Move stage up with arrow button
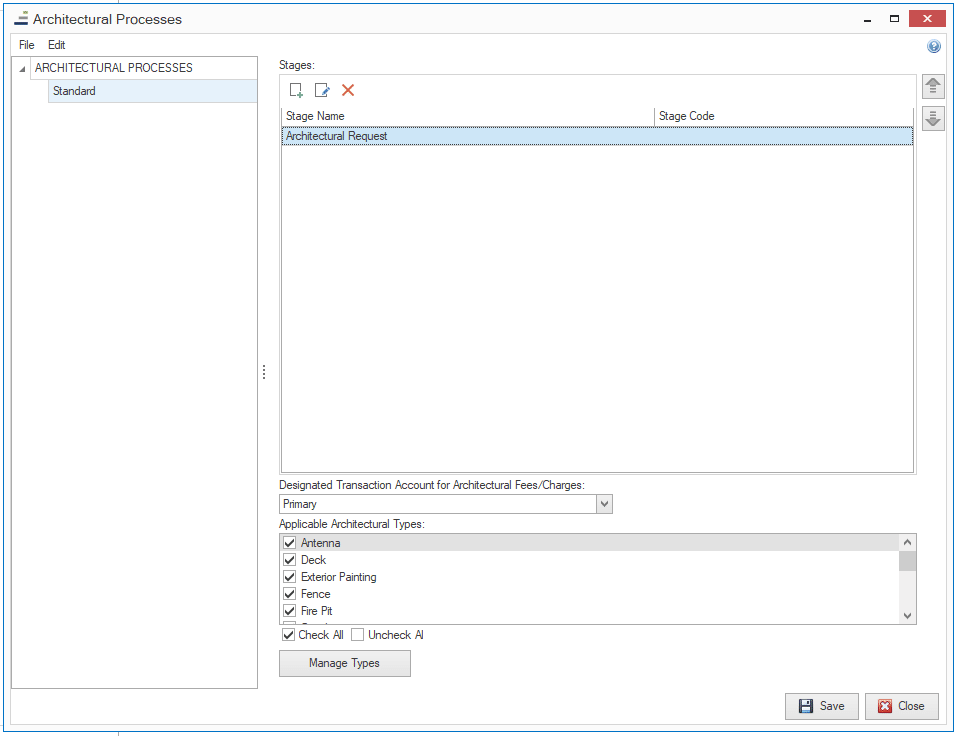Viewport: 959px width, 736px height. [x=933, y=87]
